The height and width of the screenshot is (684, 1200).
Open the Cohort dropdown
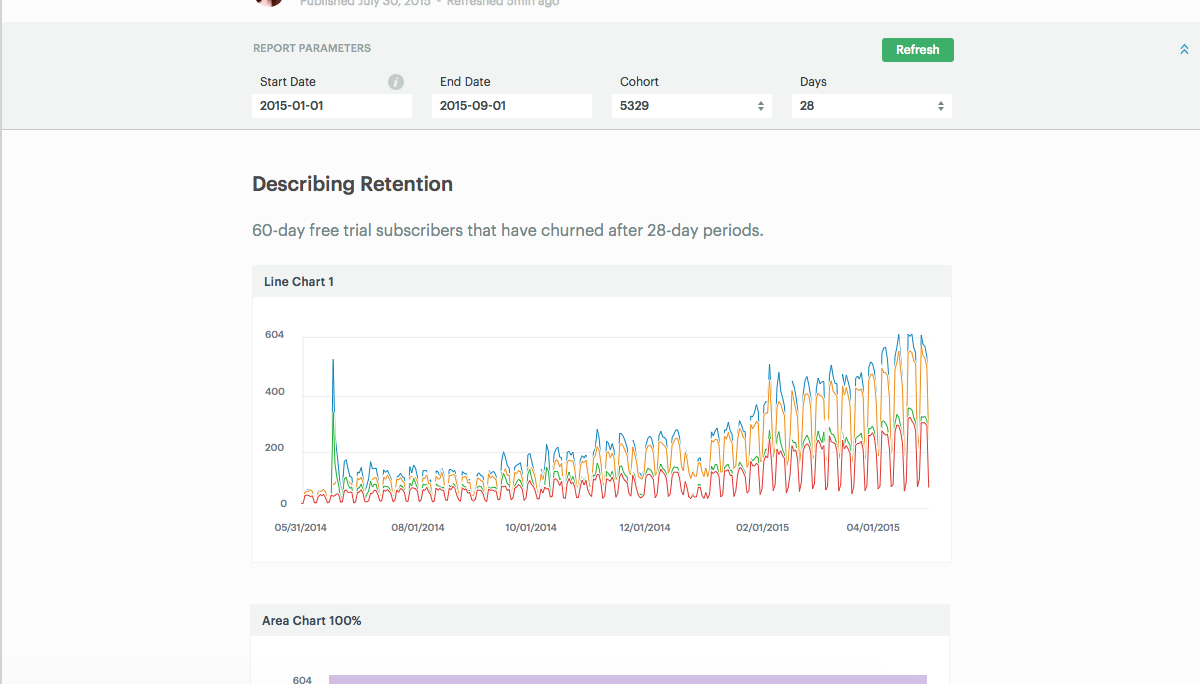click(691, 106)
